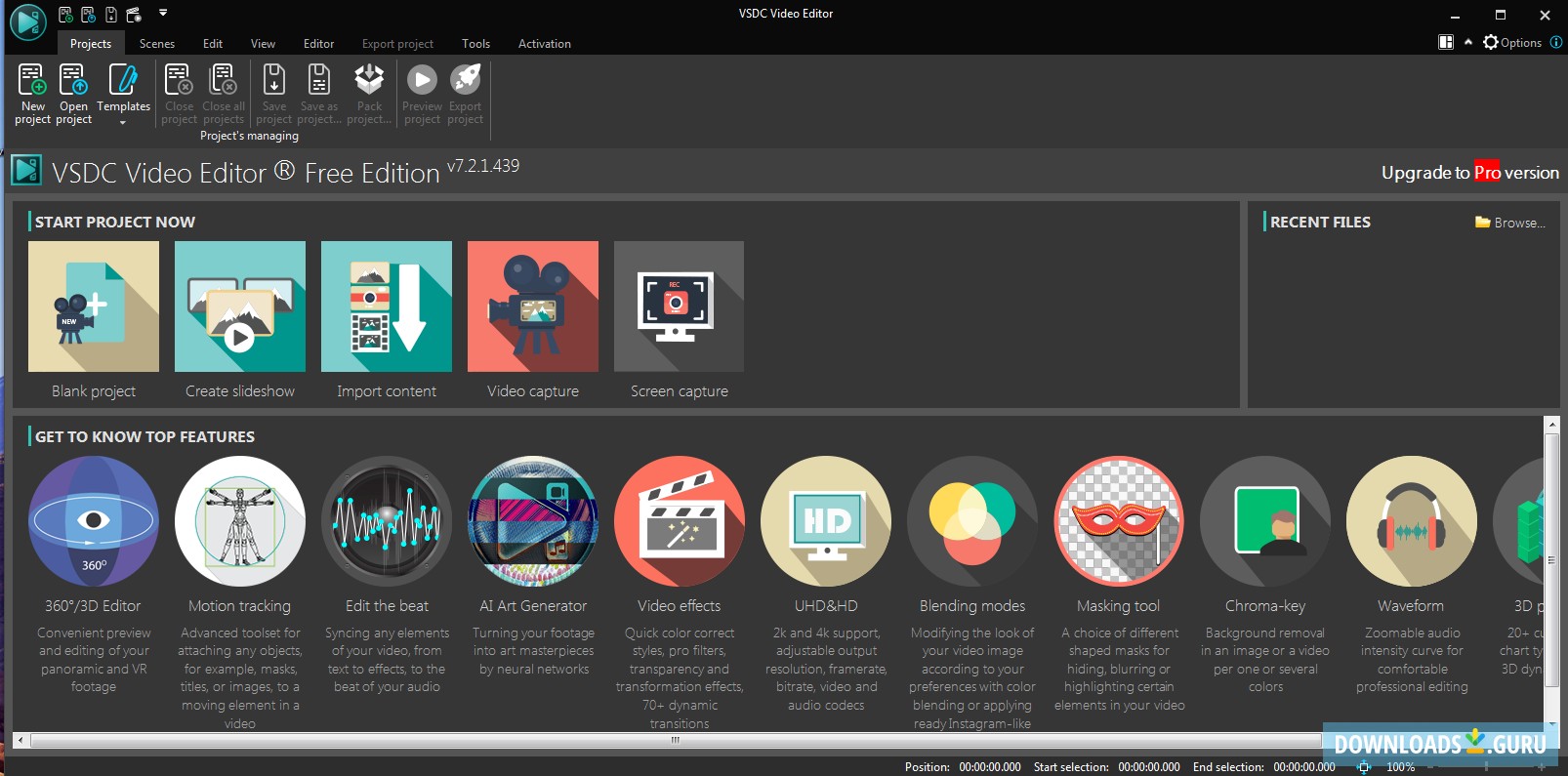Click the window layout icon near Options

click(1446, 42)
